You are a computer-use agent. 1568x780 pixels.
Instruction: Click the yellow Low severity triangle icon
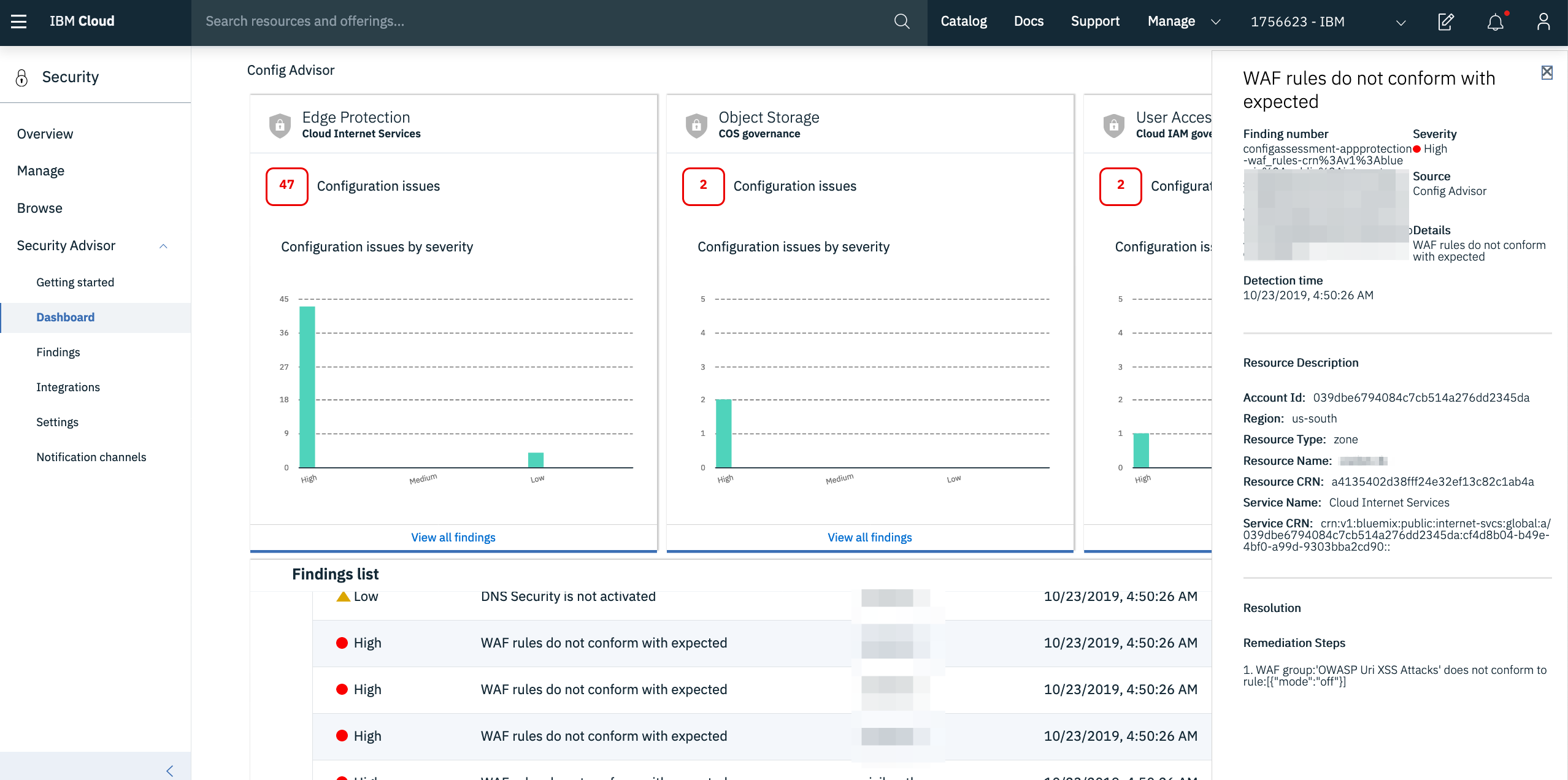(x=342, y=595)
